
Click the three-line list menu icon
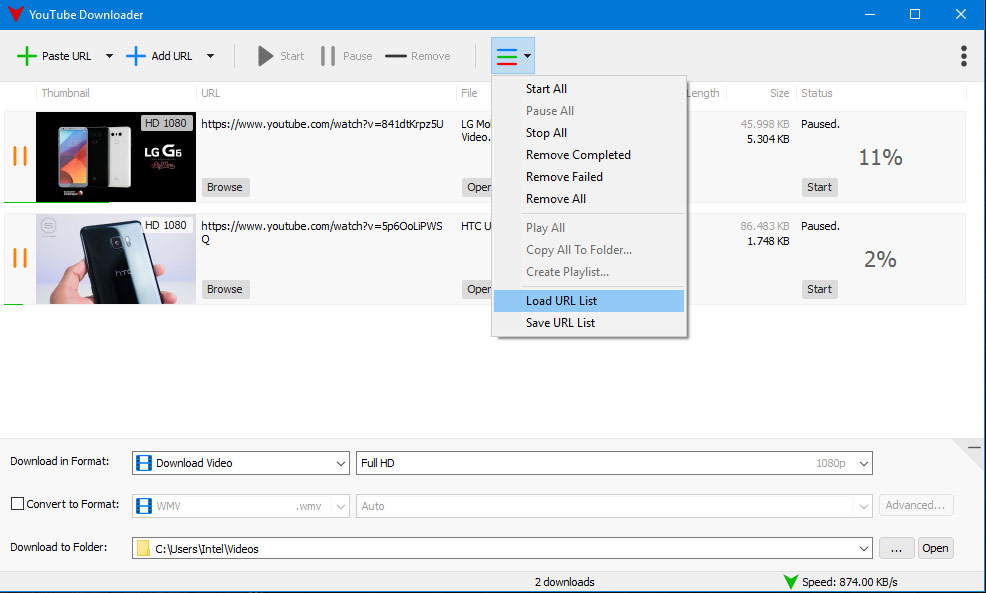click(x=507, y=56)
